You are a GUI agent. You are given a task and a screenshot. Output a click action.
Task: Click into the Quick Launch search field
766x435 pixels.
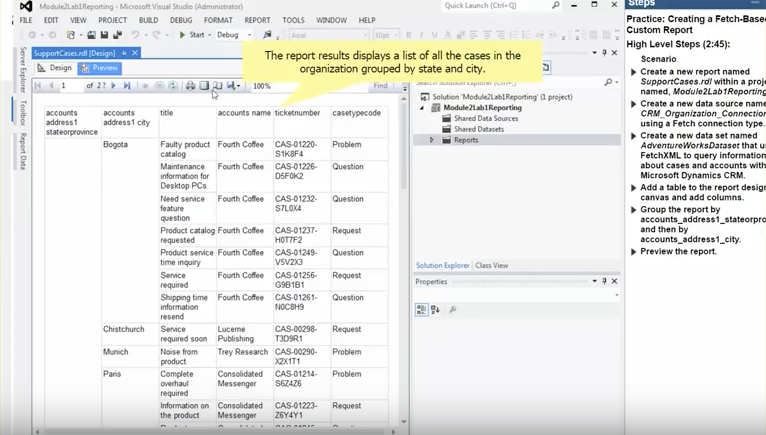(x=496, y=5)
